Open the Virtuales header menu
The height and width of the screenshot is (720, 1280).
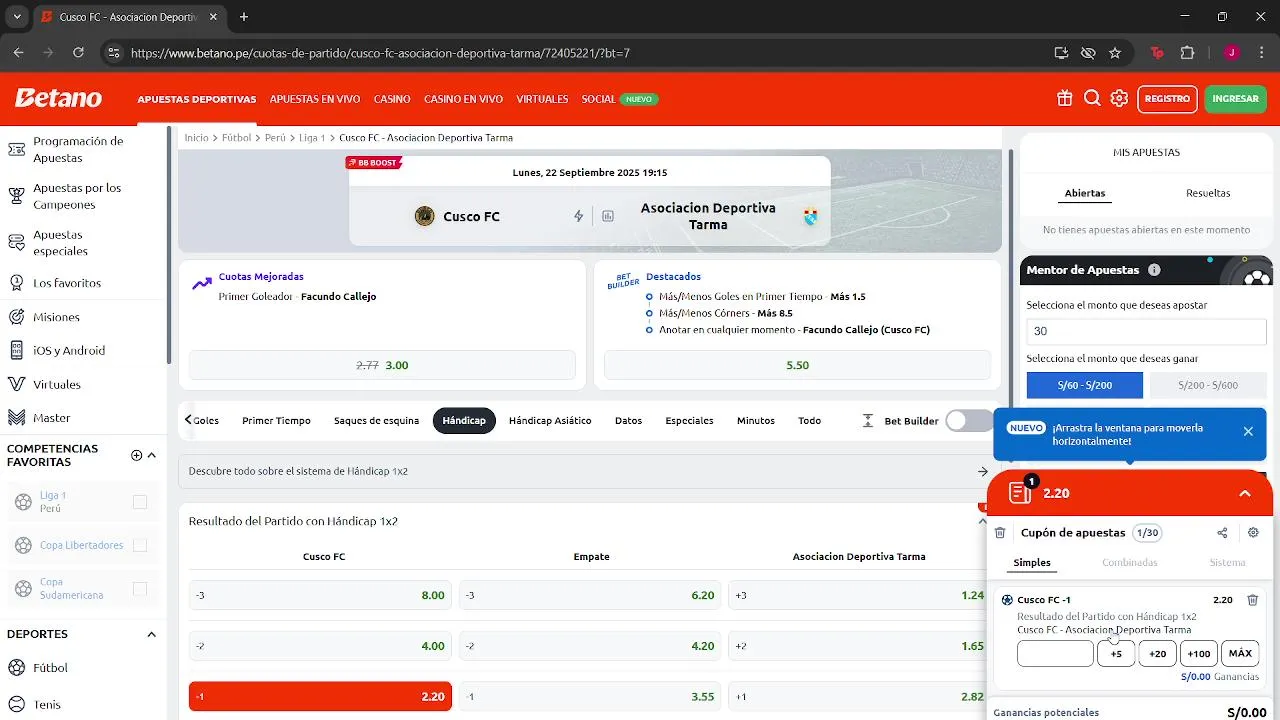(x=542, y=99)
